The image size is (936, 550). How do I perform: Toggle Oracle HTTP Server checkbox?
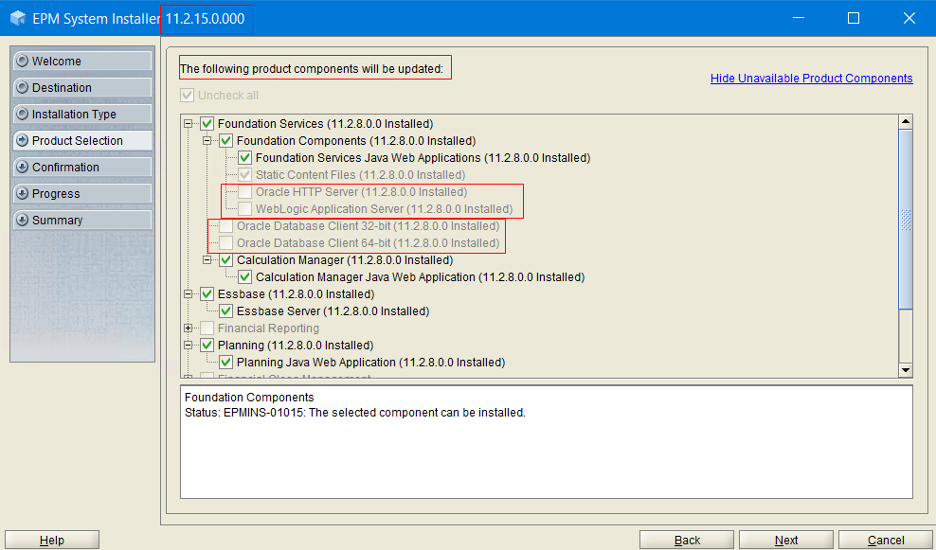pos(245,192)
